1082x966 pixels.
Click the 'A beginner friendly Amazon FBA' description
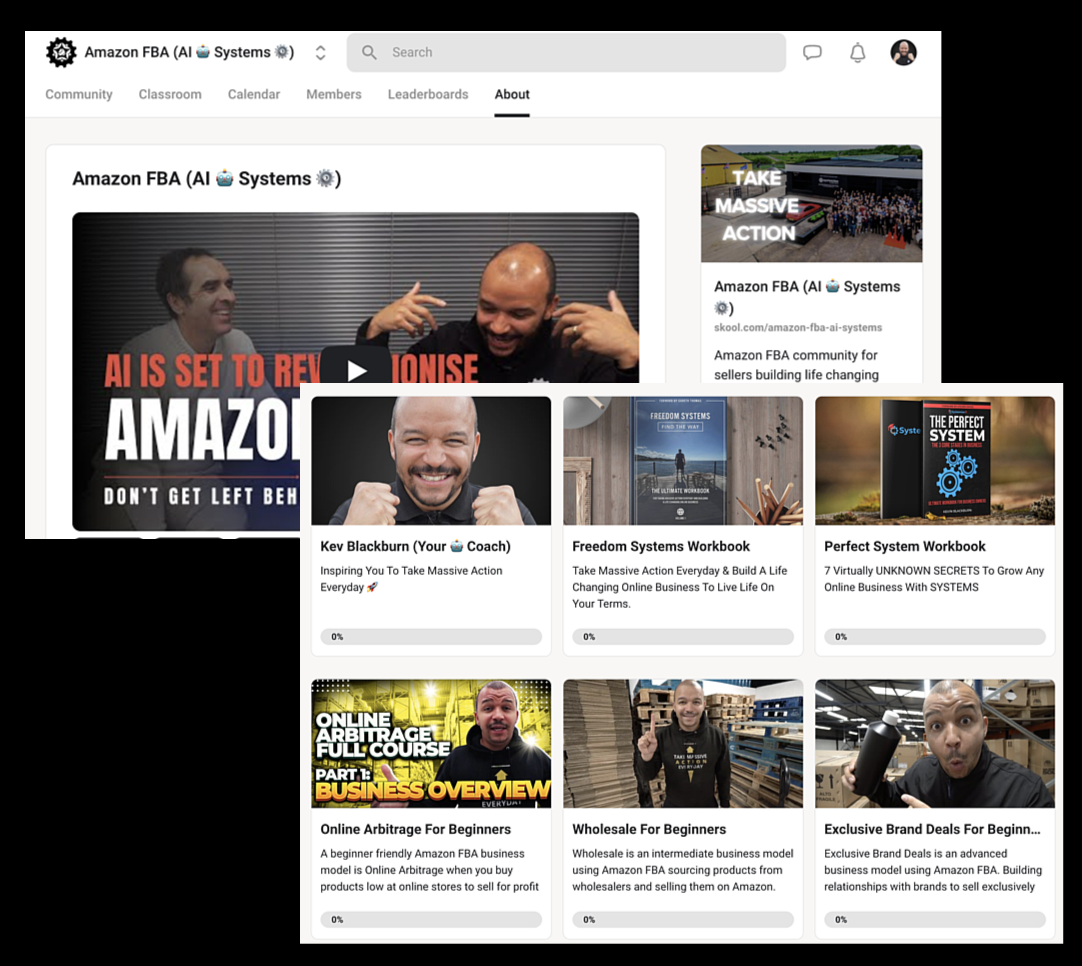point(429,870)
